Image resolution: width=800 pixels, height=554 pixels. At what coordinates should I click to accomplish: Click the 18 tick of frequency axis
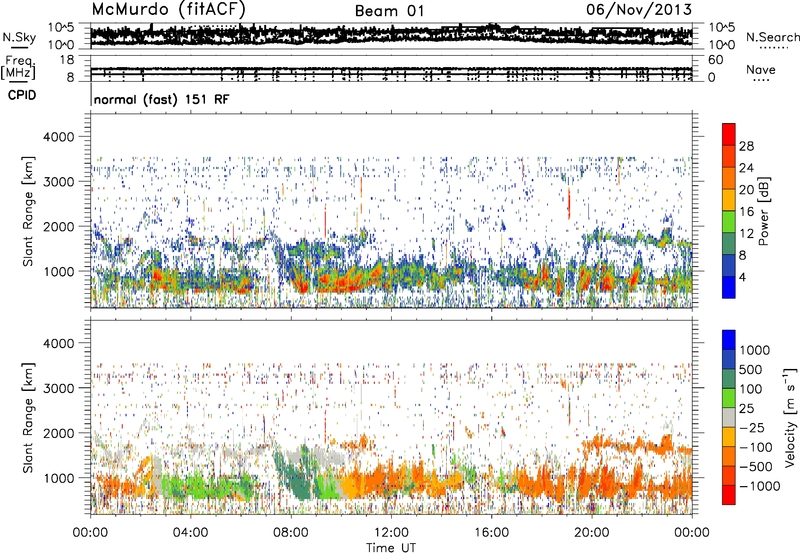pyautogui.click(x=67, y=60)
